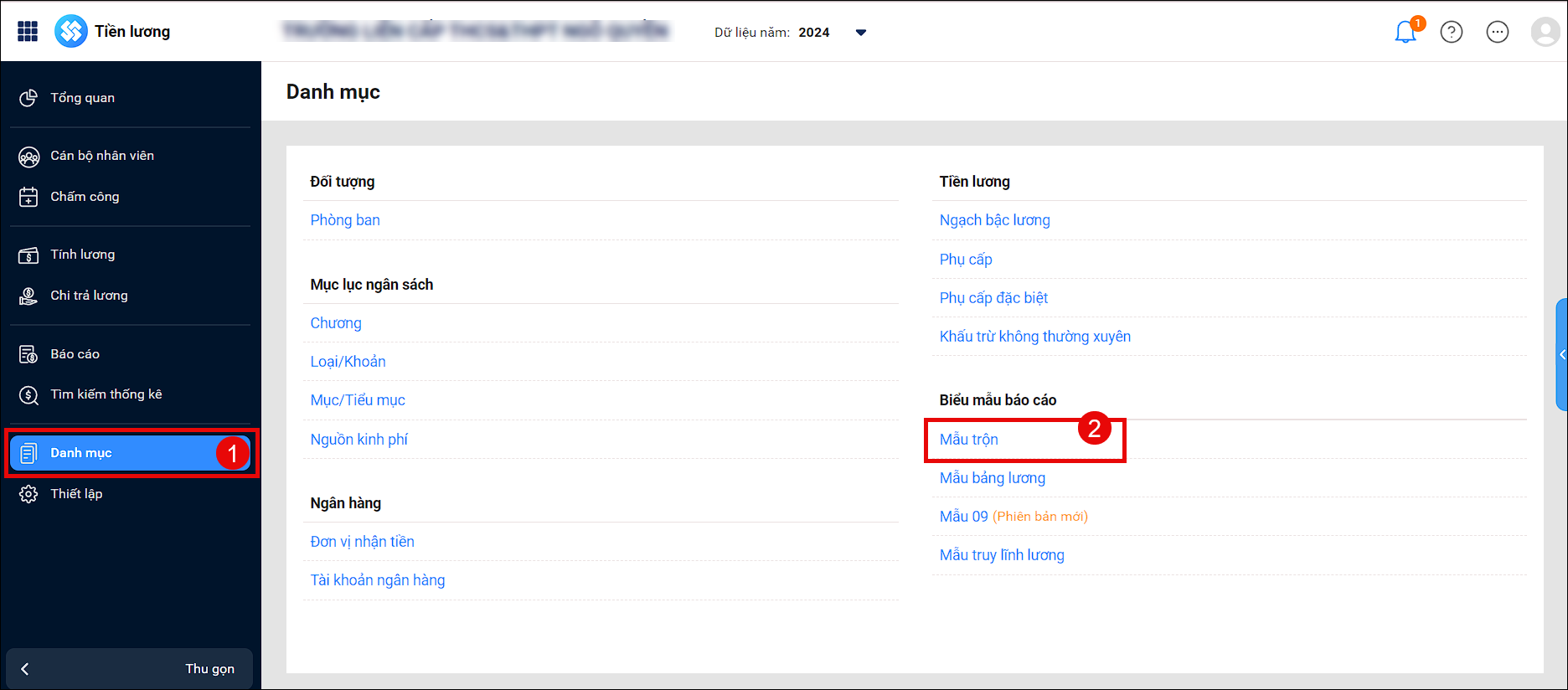Click the Tiền lương section heading
This screenshot has width=1568, height=690.
tap(974, 182)
